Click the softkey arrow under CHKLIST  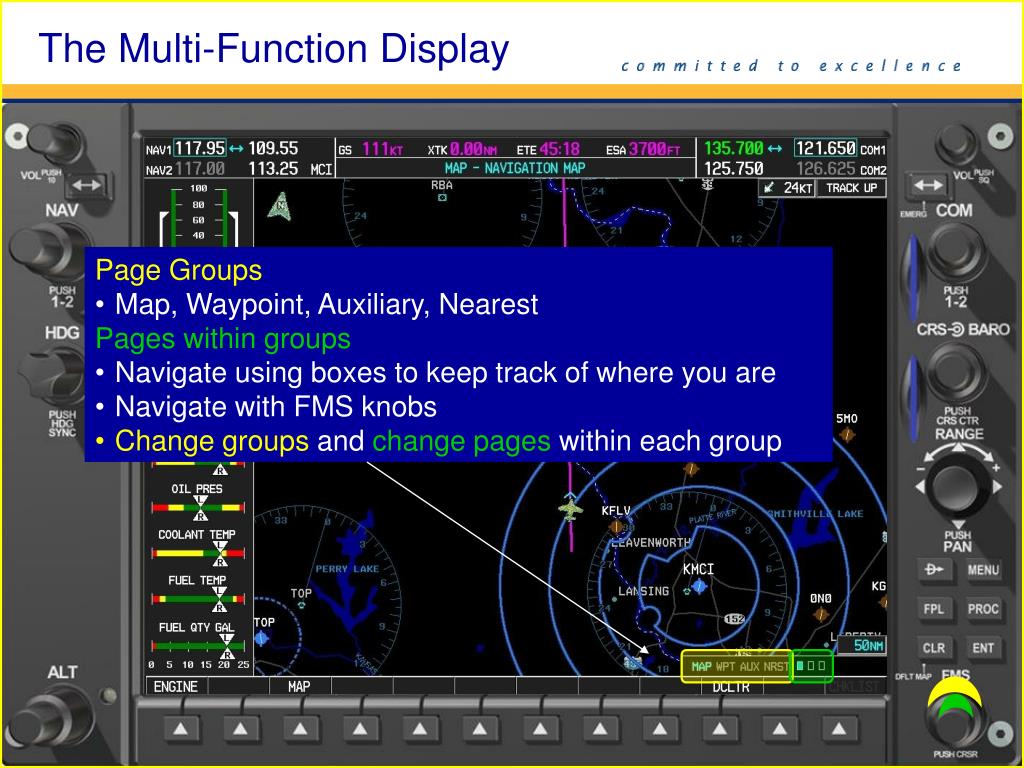click(840, 728)
